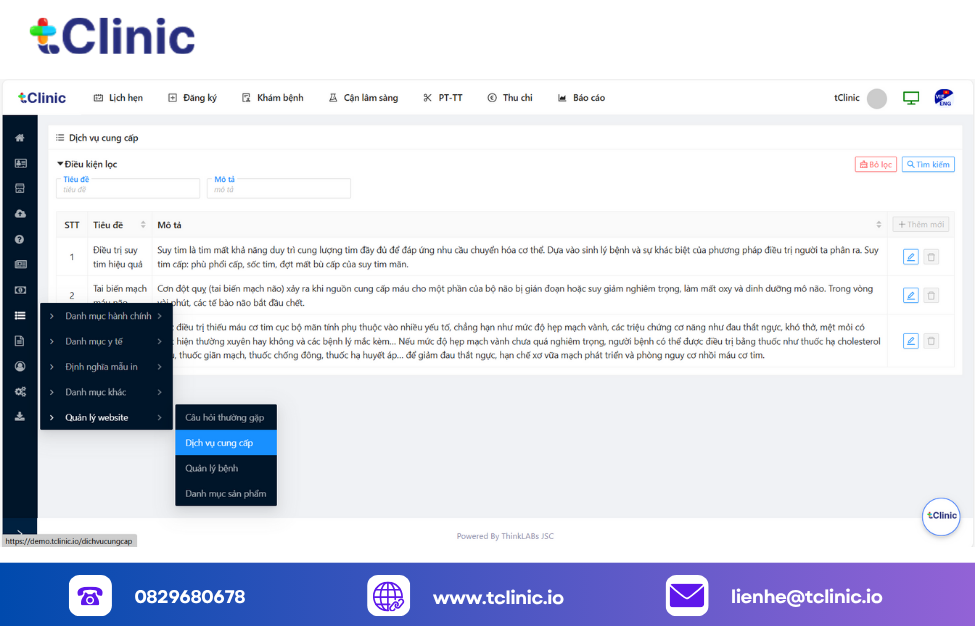Sort the table by the Tiêu đề column
Screen dimensions: 975x626
143,225
